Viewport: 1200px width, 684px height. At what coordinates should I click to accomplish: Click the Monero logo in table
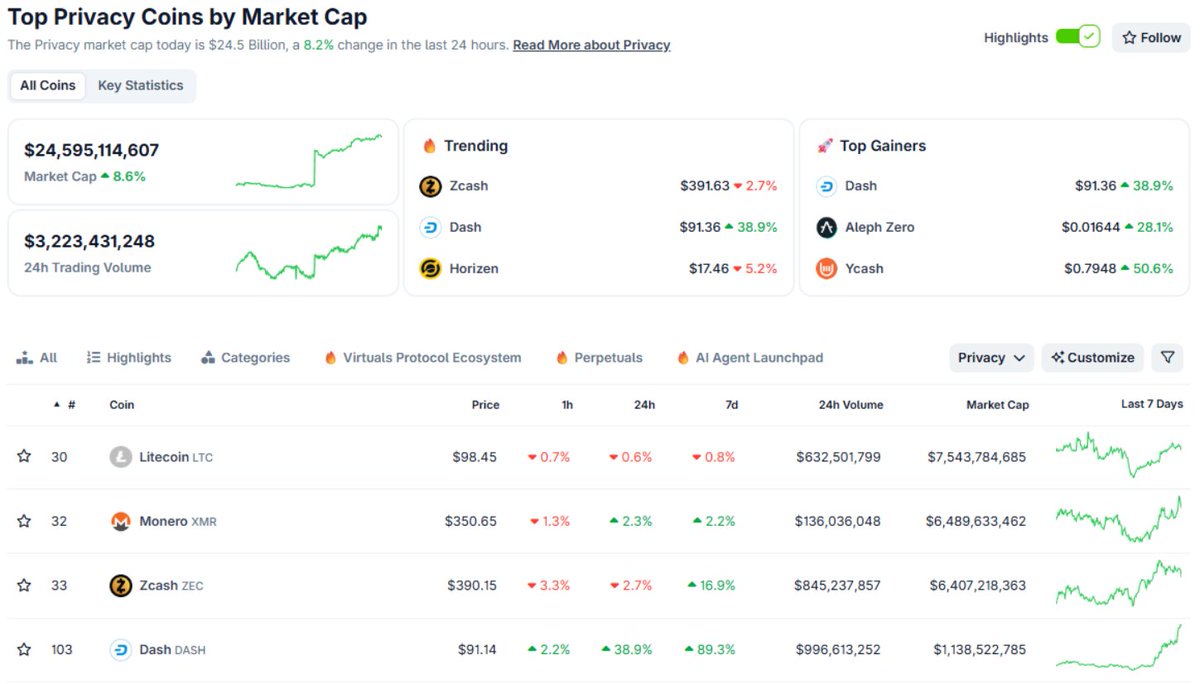(x=121, y=521)
